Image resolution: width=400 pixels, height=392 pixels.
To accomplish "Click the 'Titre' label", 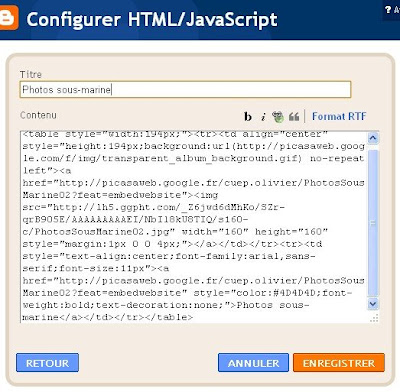I will click(x=31, y=74).
